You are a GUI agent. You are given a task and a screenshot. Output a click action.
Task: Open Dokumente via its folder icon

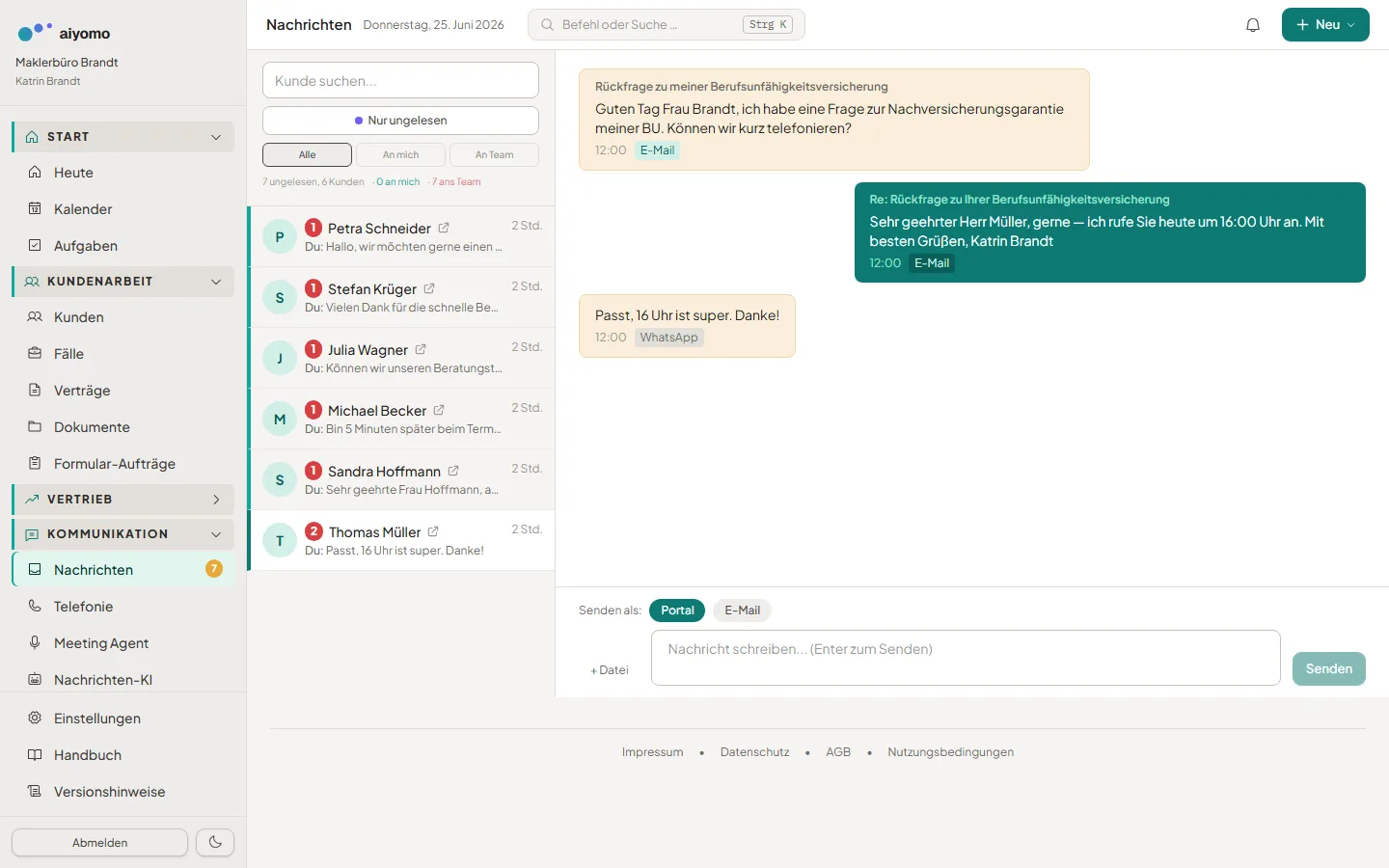(35, 427)
